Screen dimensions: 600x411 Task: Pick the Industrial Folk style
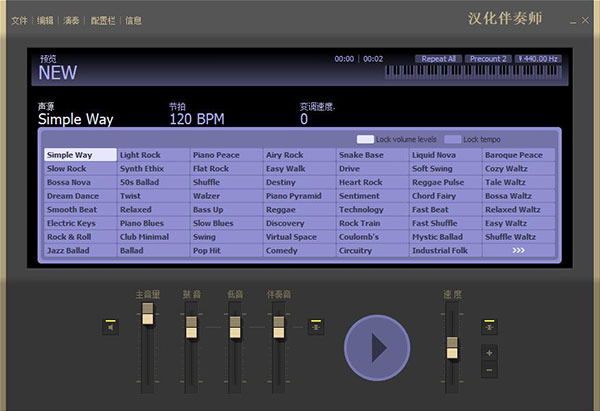click(x=446, y=250)
